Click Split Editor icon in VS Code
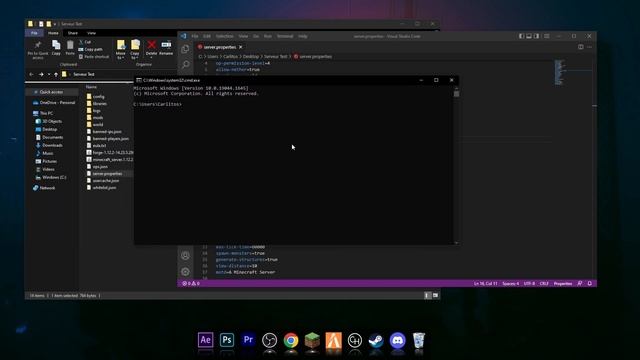The height and width of the screenshot is (360, 640). tap(580, 47)
